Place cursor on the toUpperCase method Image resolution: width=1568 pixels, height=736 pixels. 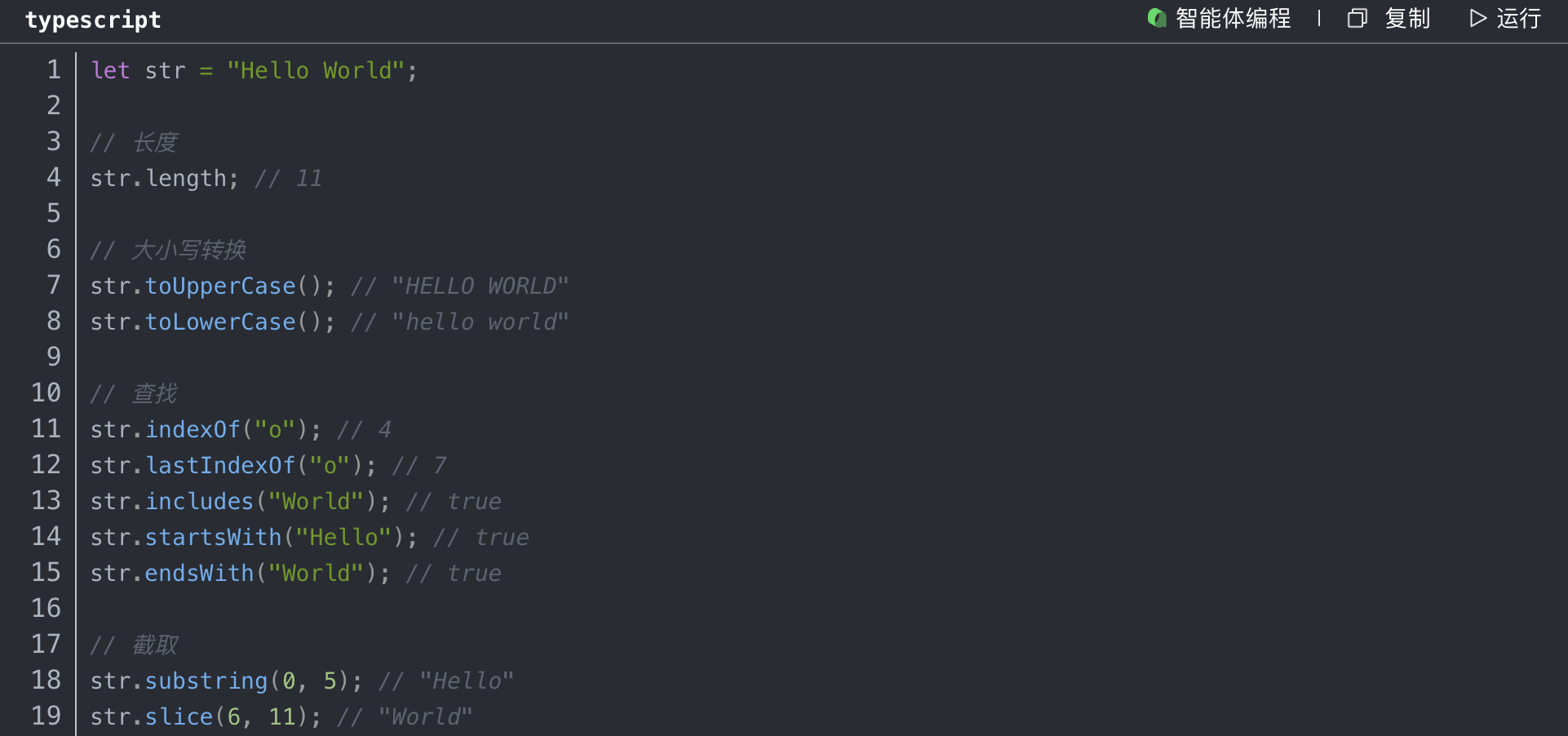click(220, 286)
